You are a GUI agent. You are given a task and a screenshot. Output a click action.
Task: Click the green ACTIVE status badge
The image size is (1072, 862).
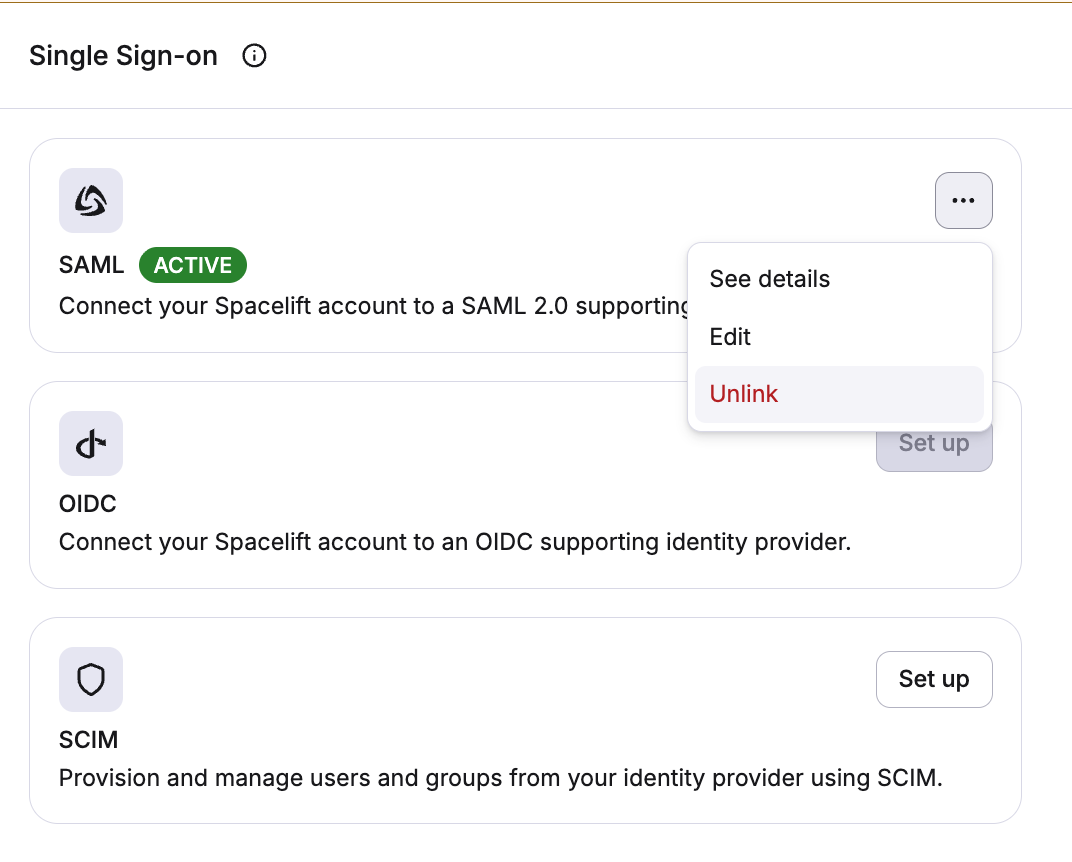[x=193, y=265]
